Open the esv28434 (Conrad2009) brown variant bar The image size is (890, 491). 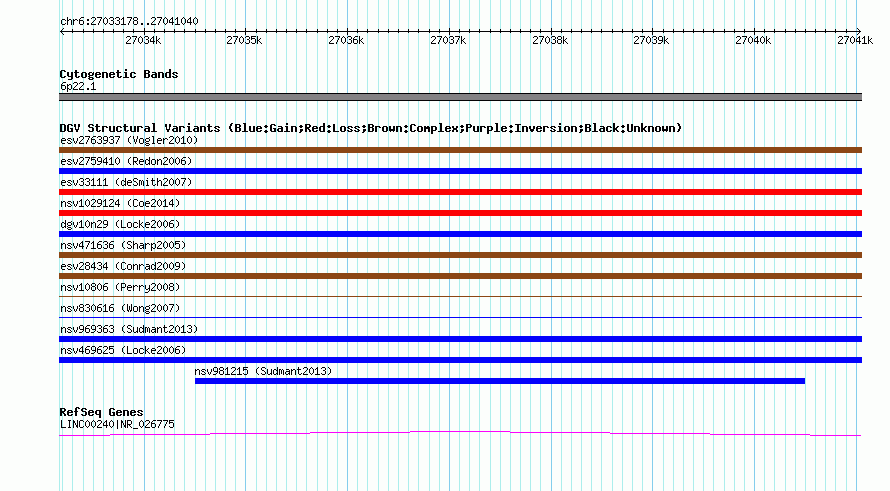460,276
